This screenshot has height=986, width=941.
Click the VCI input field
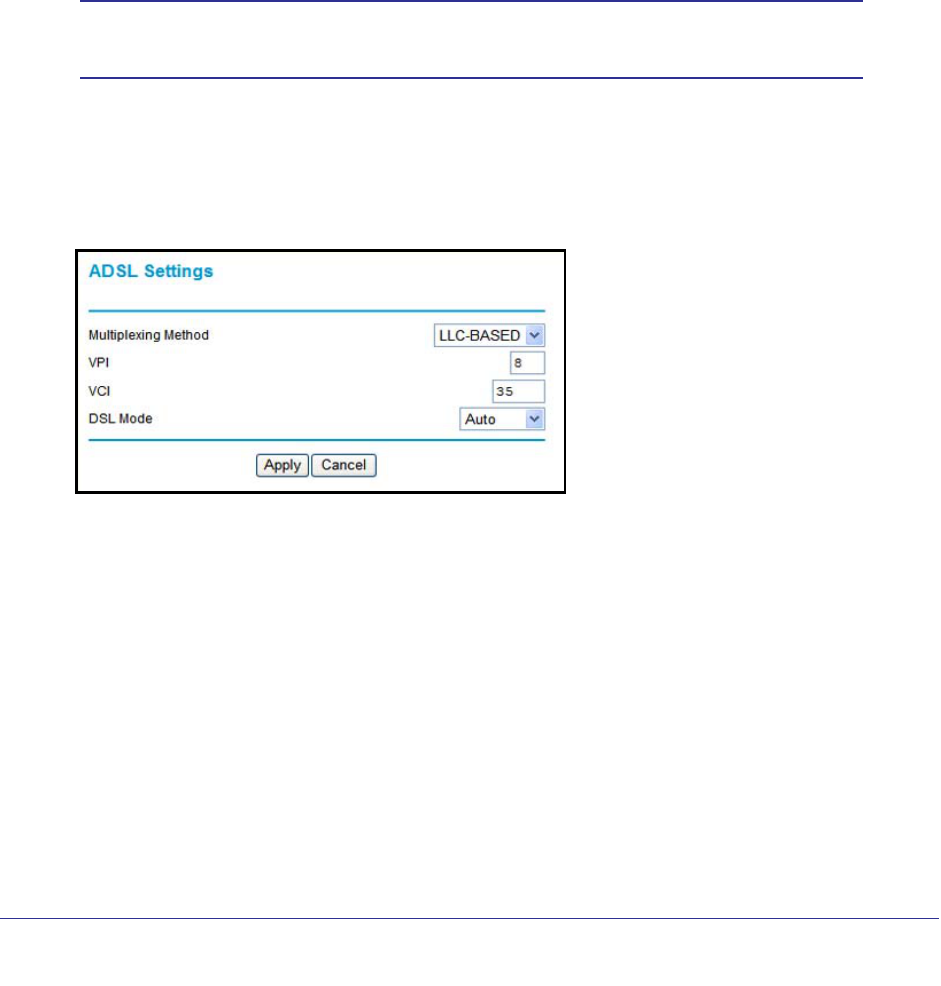(519, 392)
